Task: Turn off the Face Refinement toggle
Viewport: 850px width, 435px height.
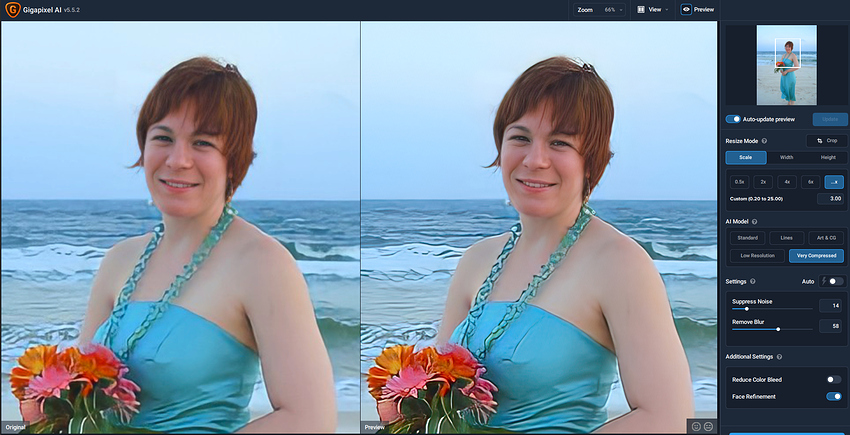Action: point(833,397)
